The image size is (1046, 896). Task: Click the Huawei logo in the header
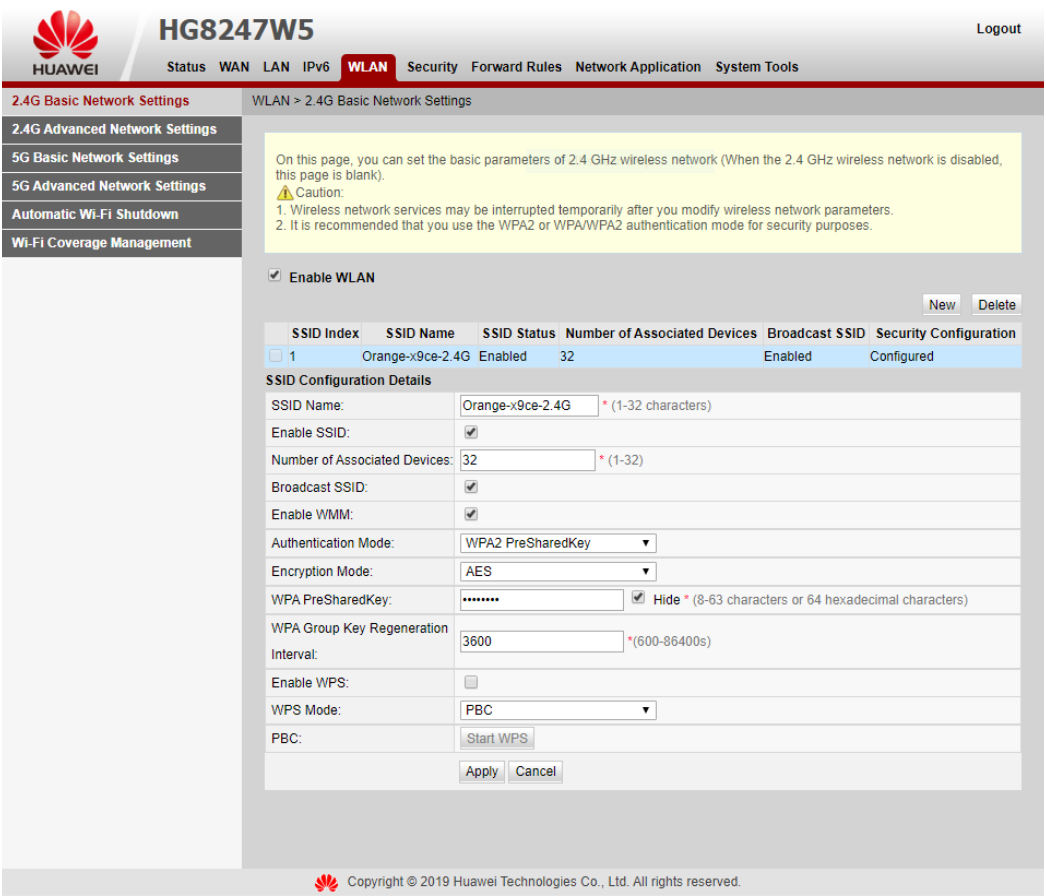point(65,43)
